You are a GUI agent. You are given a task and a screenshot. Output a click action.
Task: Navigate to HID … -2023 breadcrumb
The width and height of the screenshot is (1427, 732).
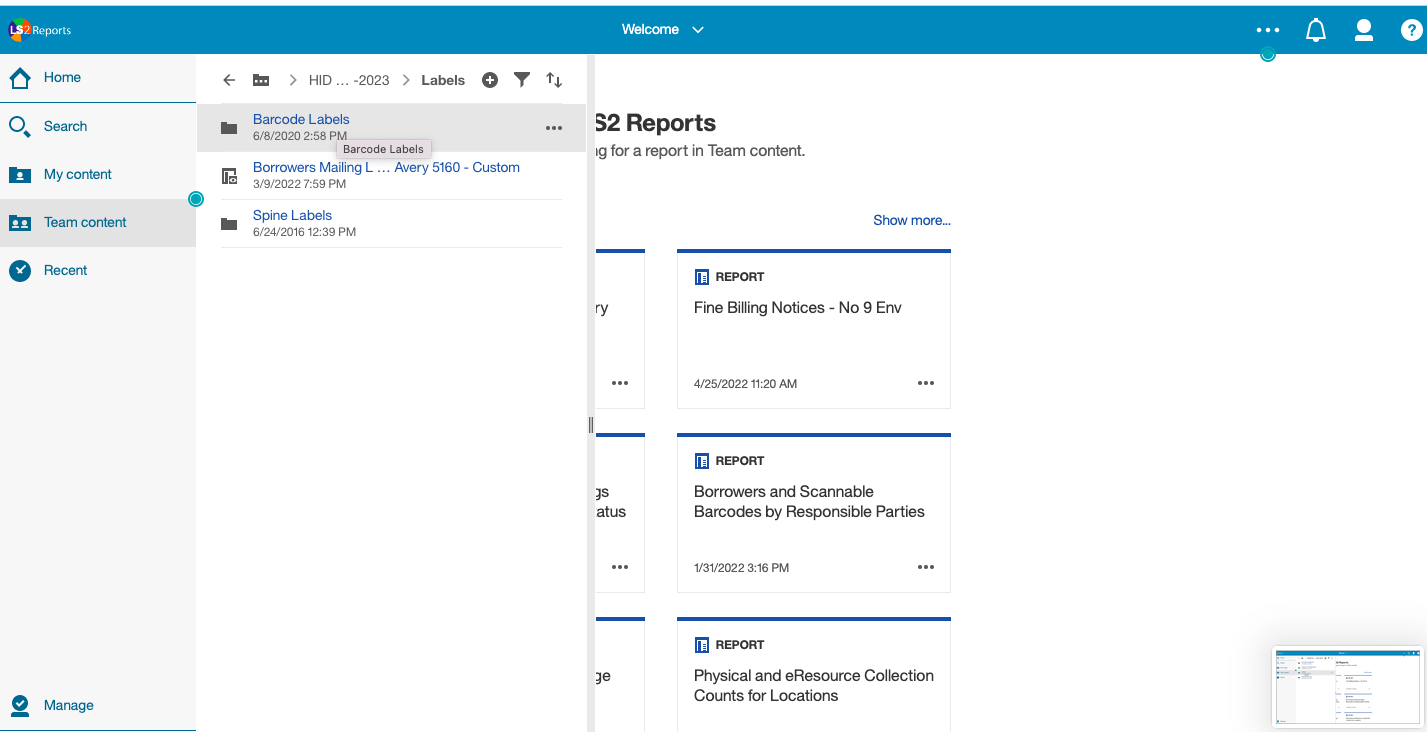[349, 80]
